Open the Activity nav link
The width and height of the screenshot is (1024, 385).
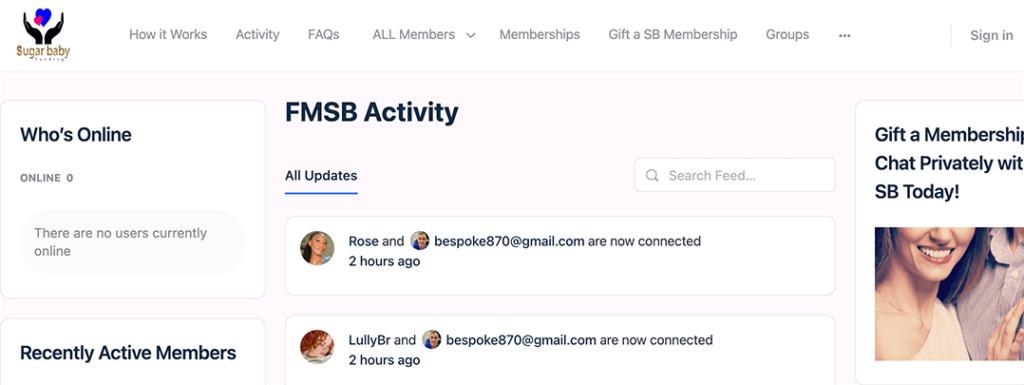pyautogui.click(x=257, y=35)
